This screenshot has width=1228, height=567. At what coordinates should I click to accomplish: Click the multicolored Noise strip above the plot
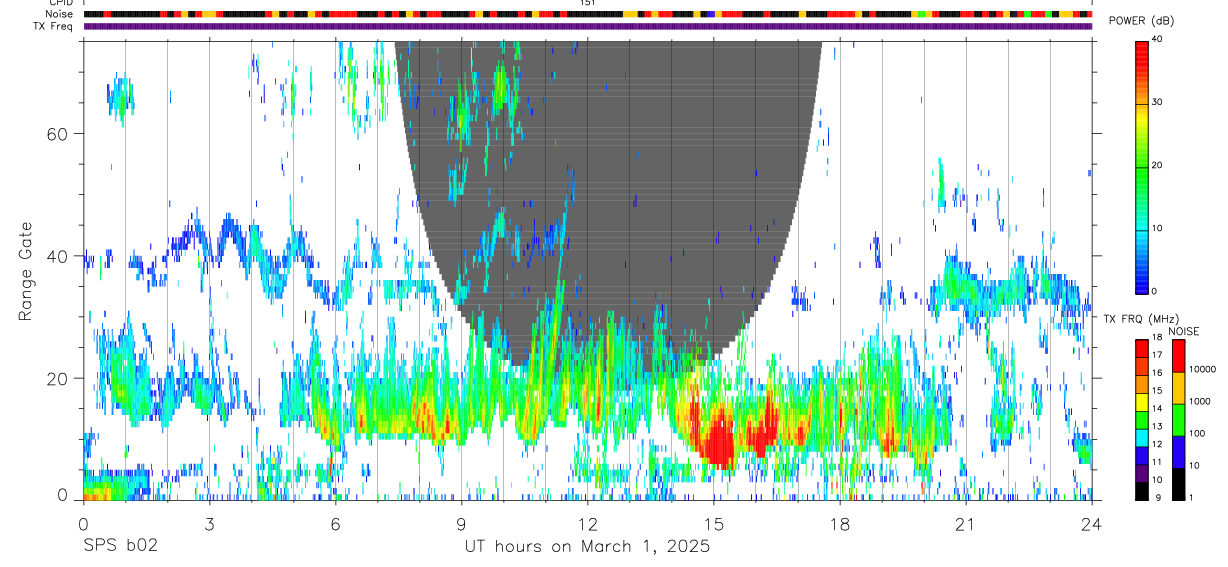[x=587, y=15]
